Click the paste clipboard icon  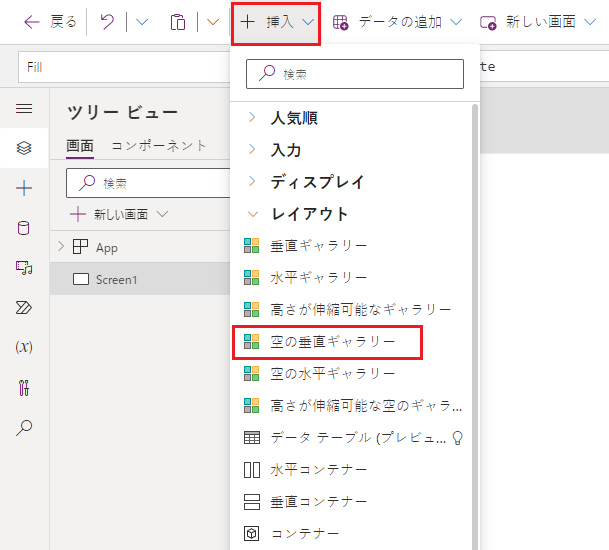coord(178,22)
